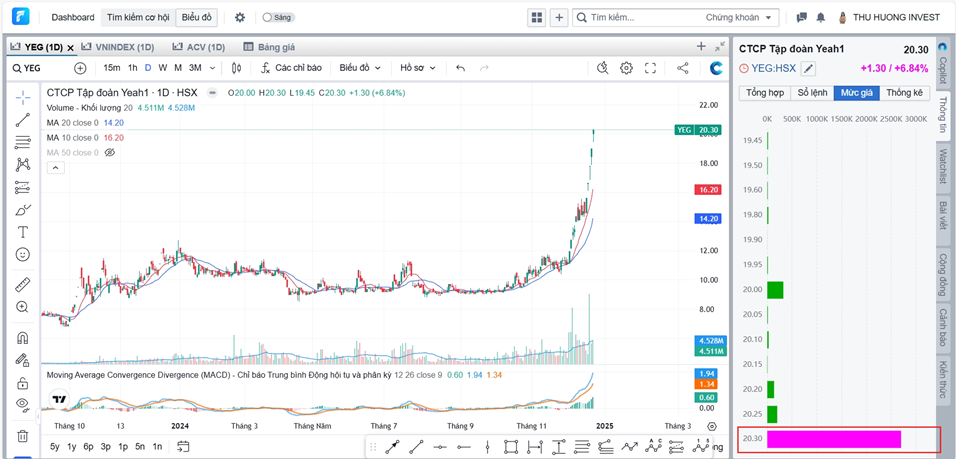Expand the Hồ sơ dropdown

418,68
